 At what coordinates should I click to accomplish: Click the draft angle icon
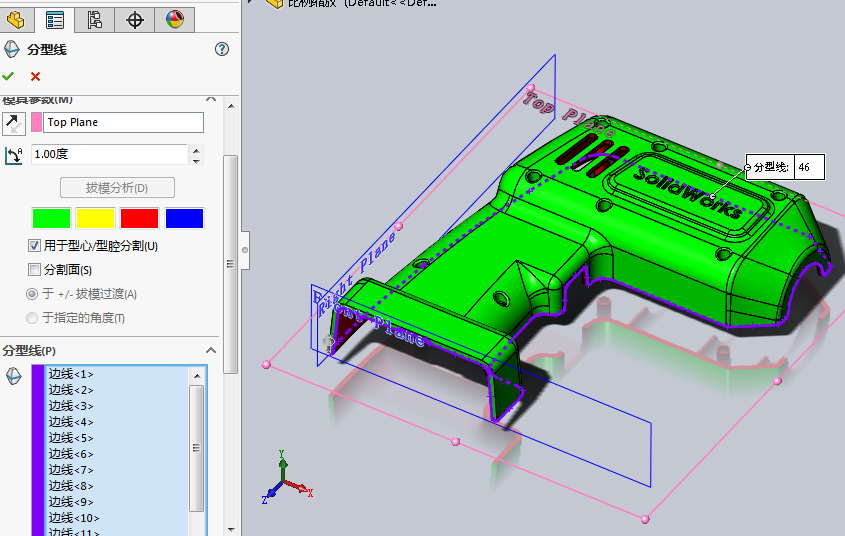[x=13, y=156]
